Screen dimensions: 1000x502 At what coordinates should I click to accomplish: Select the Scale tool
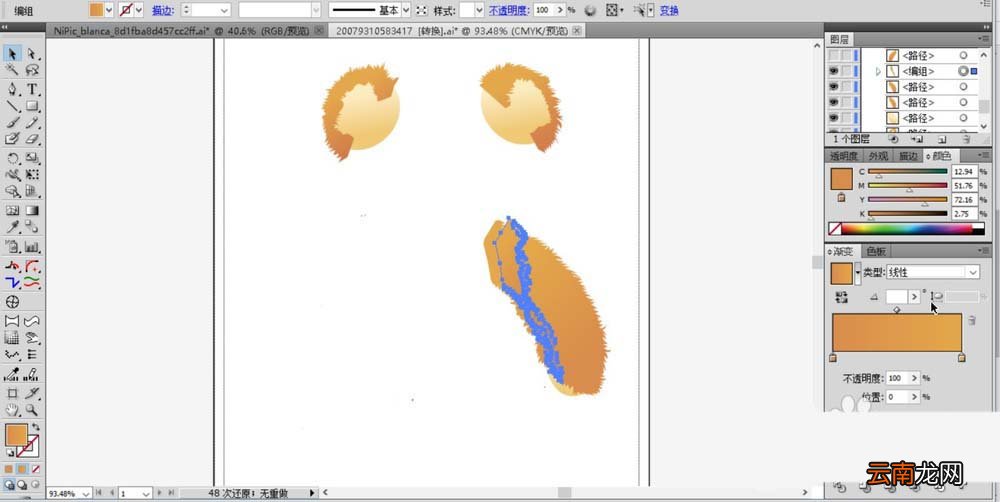pyautogui.click(x=32, y=158)
